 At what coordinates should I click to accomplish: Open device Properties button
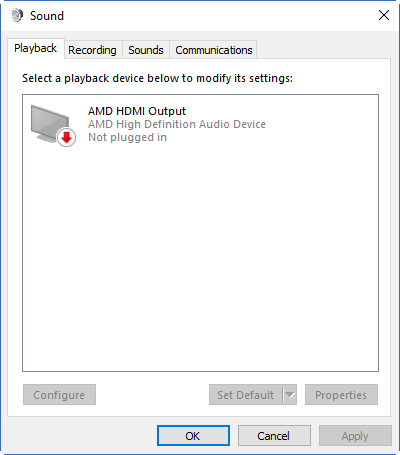click(341, 395)
